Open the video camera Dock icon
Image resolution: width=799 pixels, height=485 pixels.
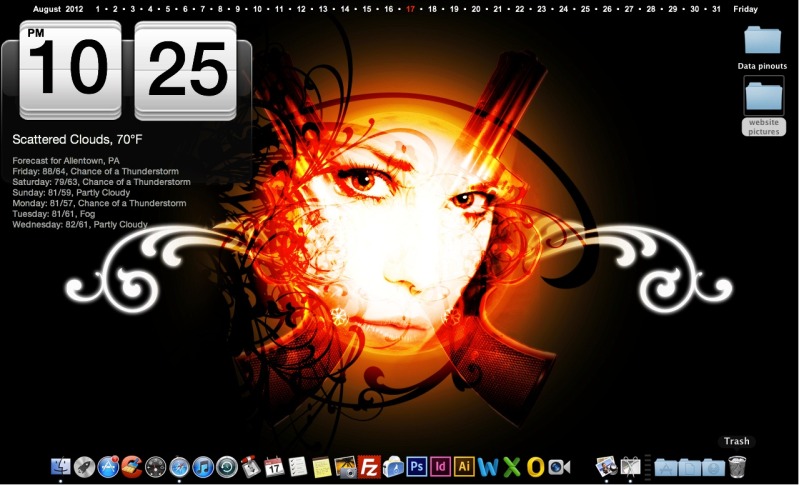click(x=559, y=467)
